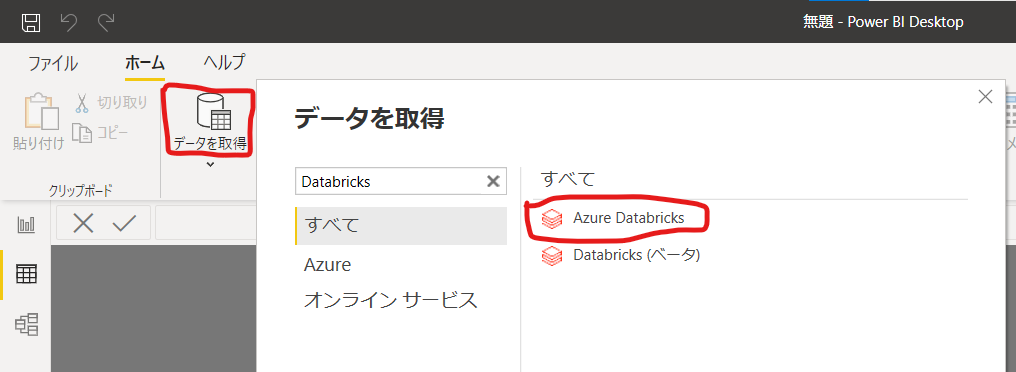The height and width of the screenshot is (372, 1016).
Task: Commit formula with the checkmark icon
Action: (x=123, y=224)
